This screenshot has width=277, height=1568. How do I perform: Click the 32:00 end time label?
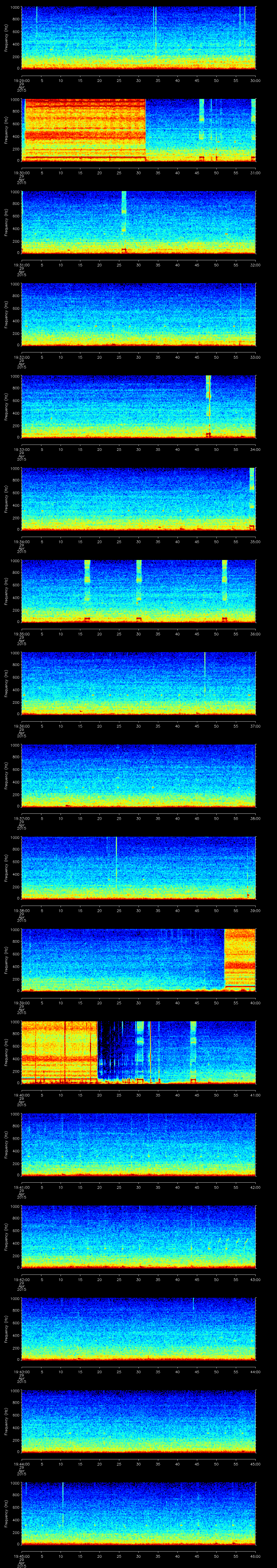255,265
